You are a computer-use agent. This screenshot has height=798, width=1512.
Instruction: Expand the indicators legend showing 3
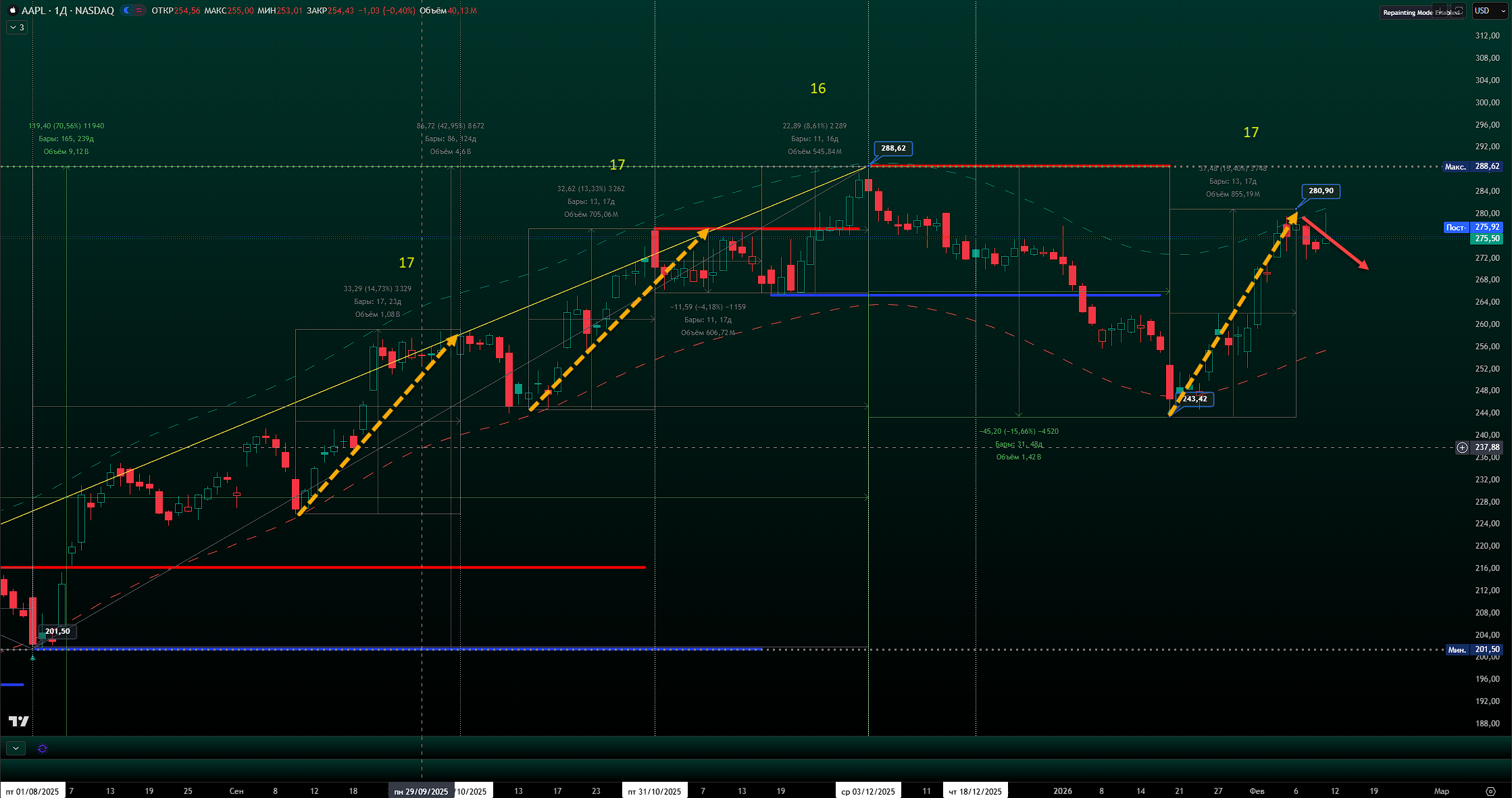click(17, 28)
